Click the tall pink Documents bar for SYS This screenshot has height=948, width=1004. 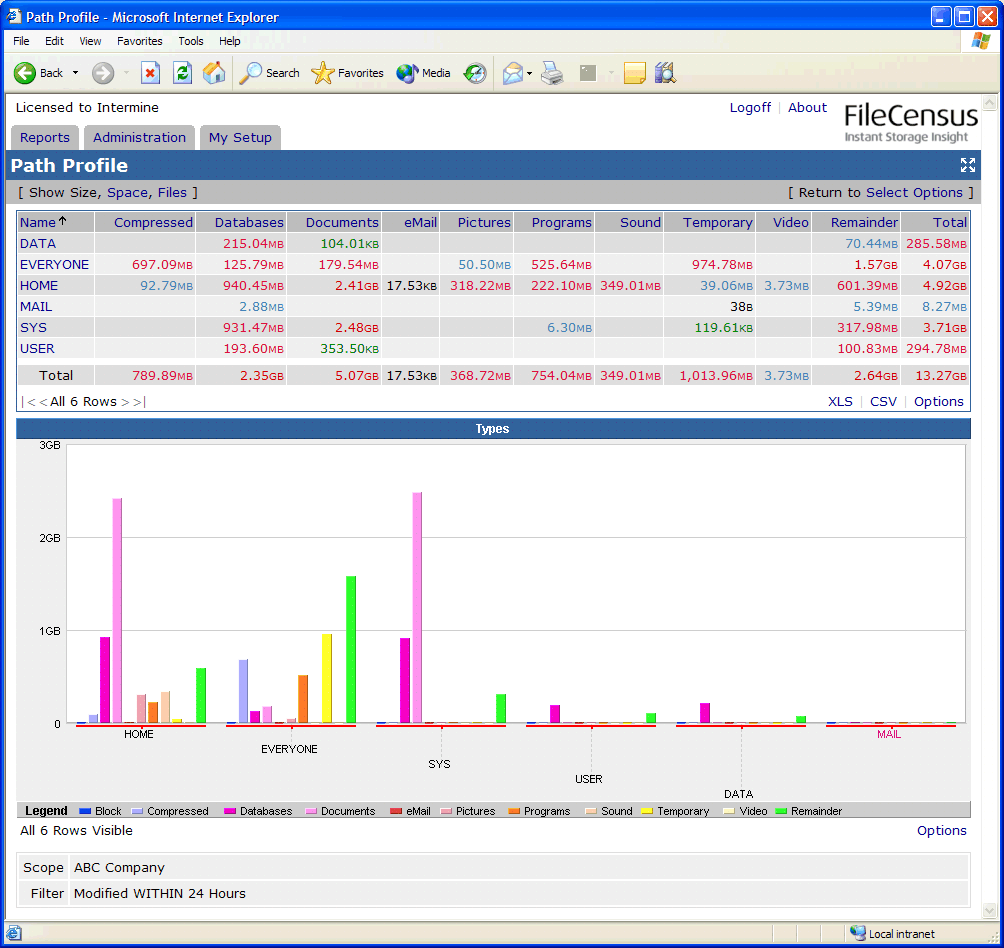[x=417, y=607]
